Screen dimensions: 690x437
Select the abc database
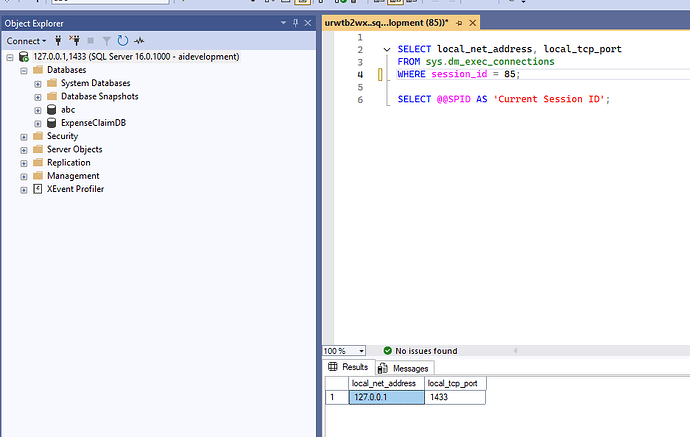[x=68, y=110]
